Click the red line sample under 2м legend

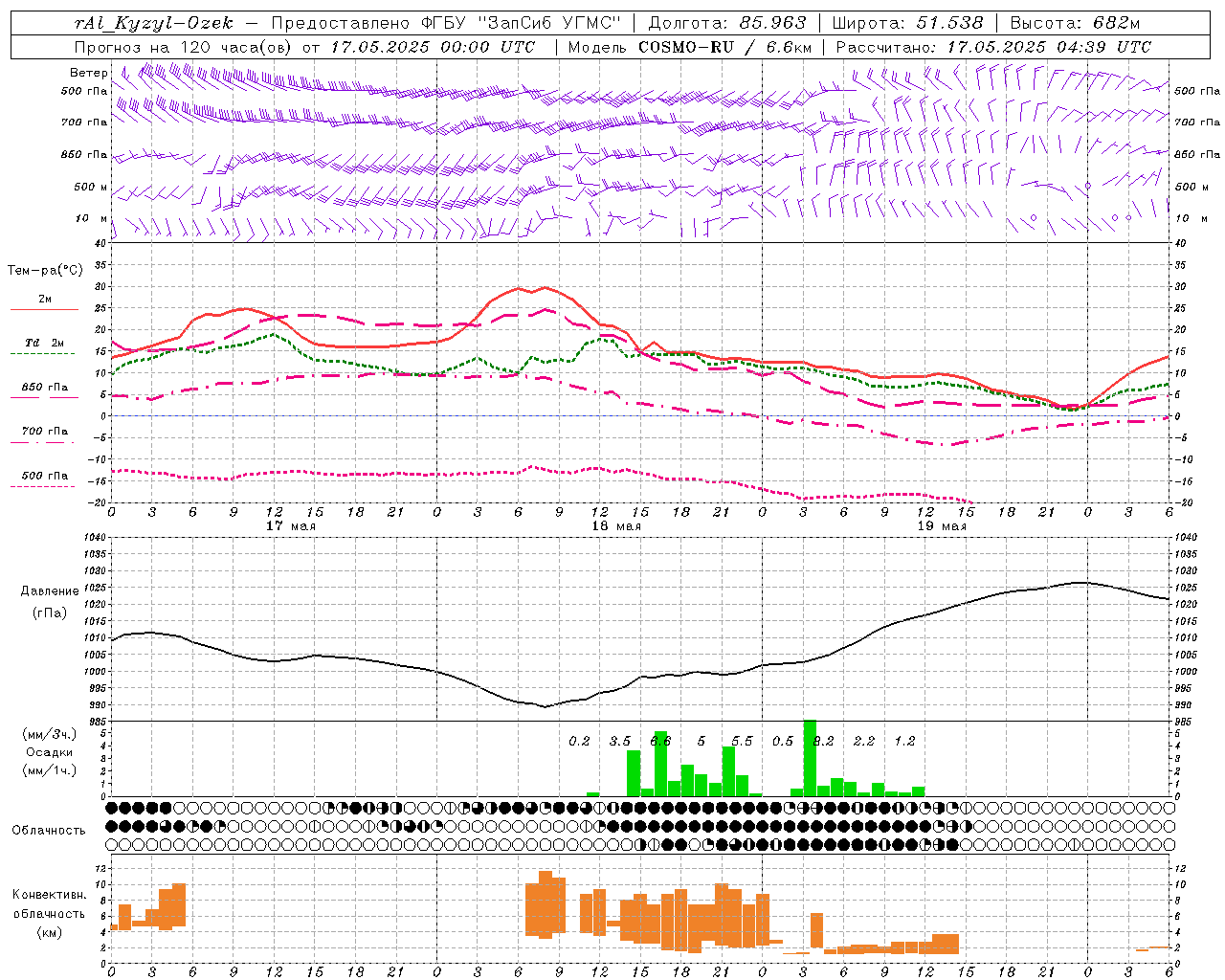(44, 310)
